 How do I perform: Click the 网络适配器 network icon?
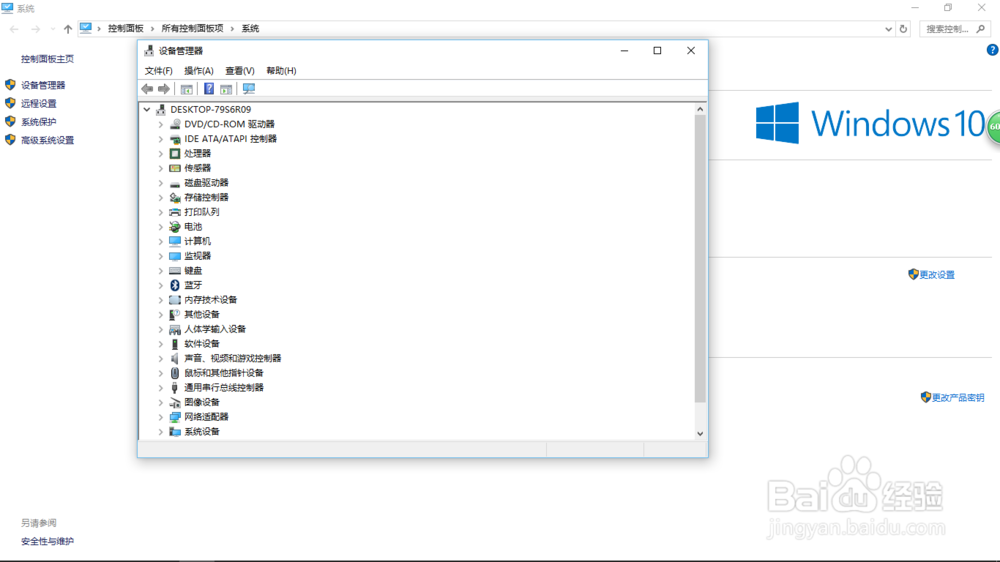click(175, 417)
